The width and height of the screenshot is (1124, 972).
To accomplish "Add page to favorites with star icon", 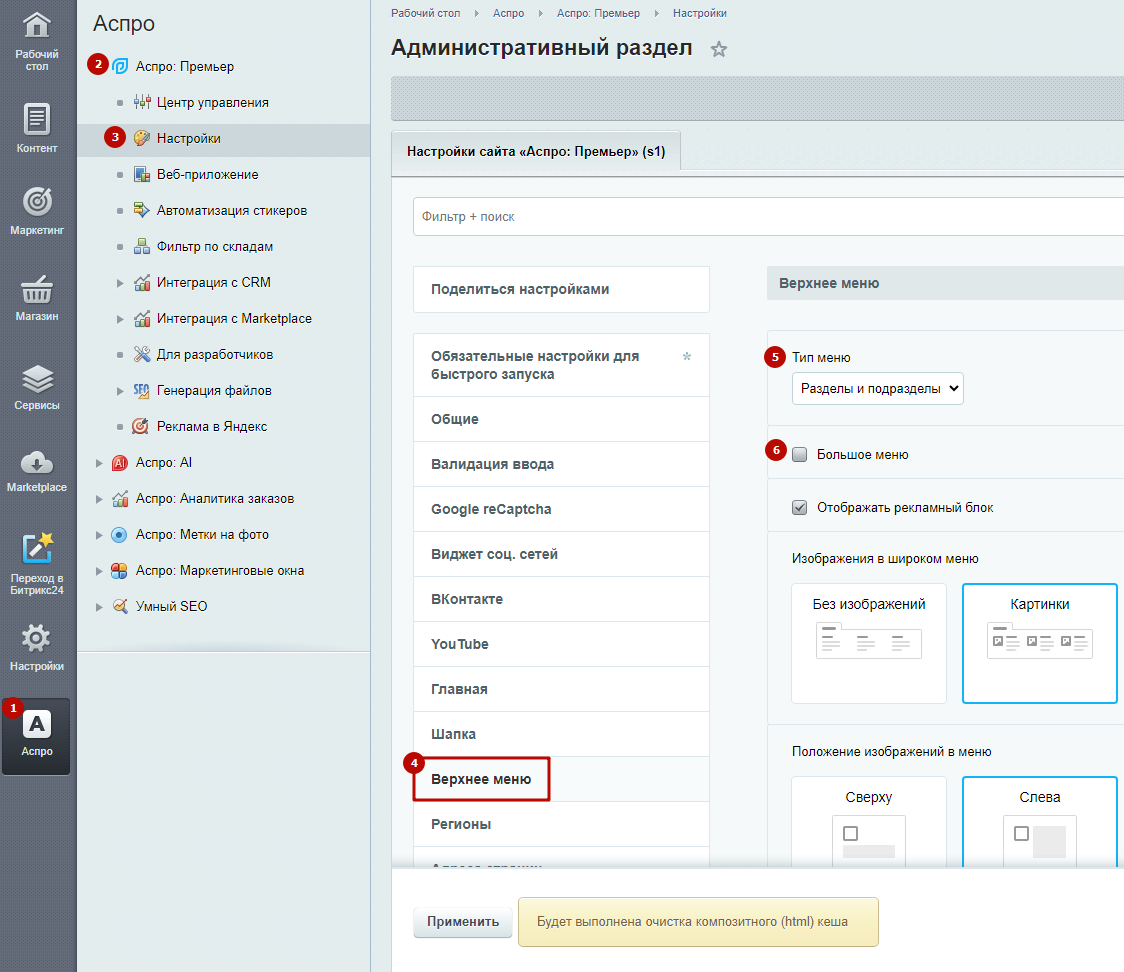I will [718, 49].
